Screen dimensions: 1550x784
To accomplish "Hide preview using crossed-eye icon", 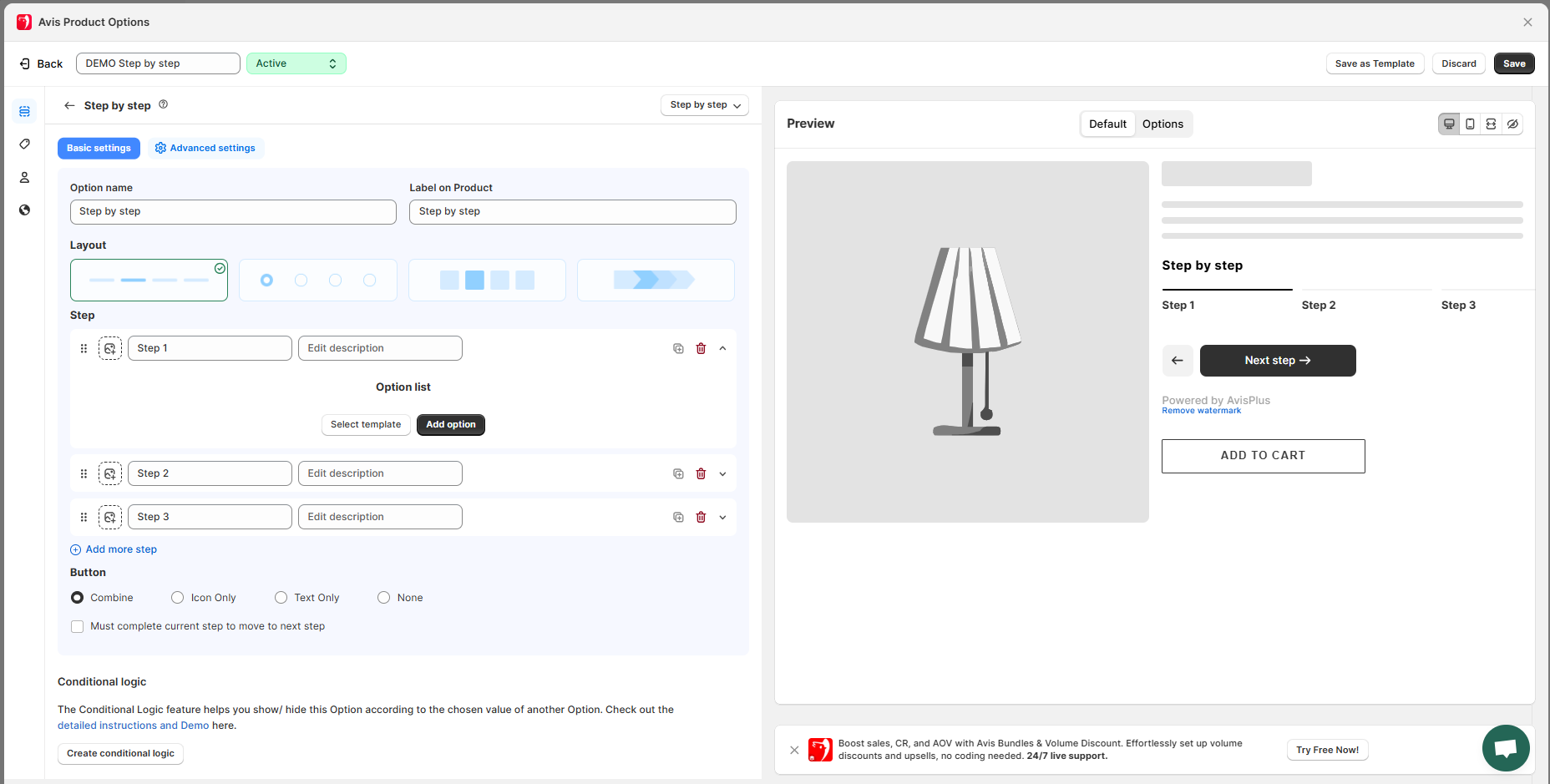I will click(x=1512, y=124).
